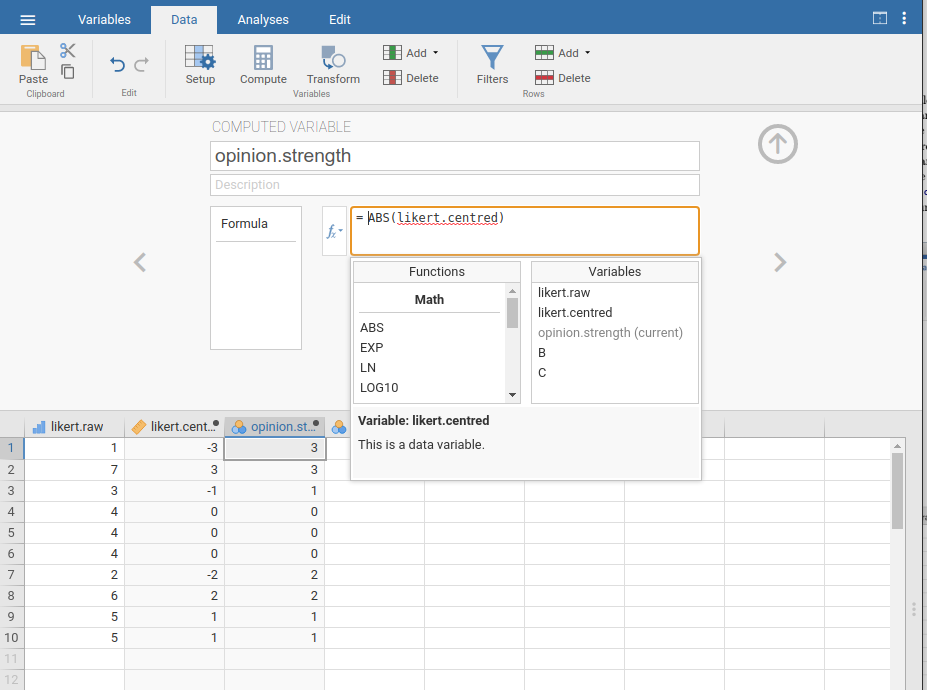Choose variable B in Variables list
Viewport: 927px width, 690px height.
pyautogui.click(x=542, y=353)
